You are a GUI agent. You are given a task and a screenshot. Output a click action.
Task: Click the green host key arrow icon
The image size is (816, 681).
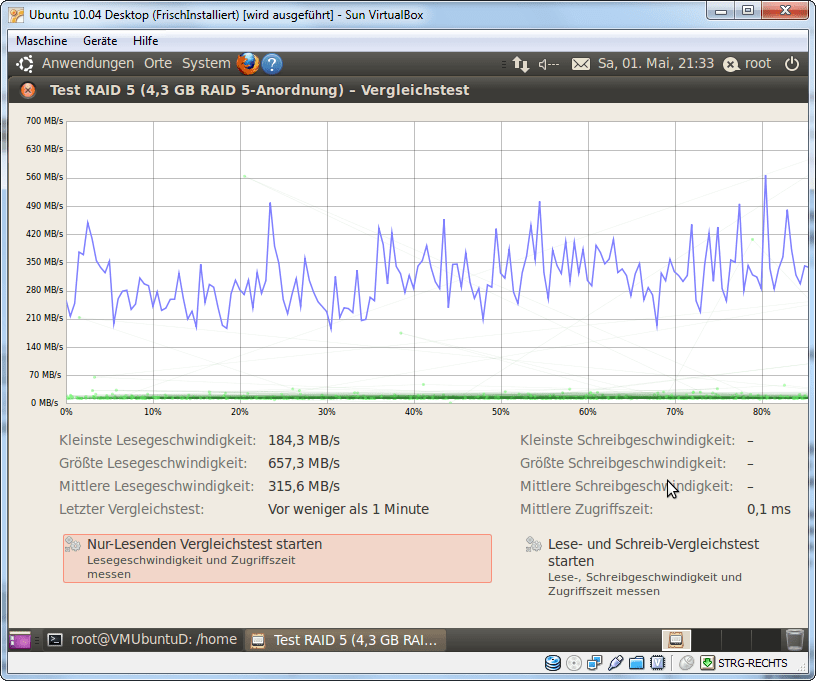(x=707, y=663)
